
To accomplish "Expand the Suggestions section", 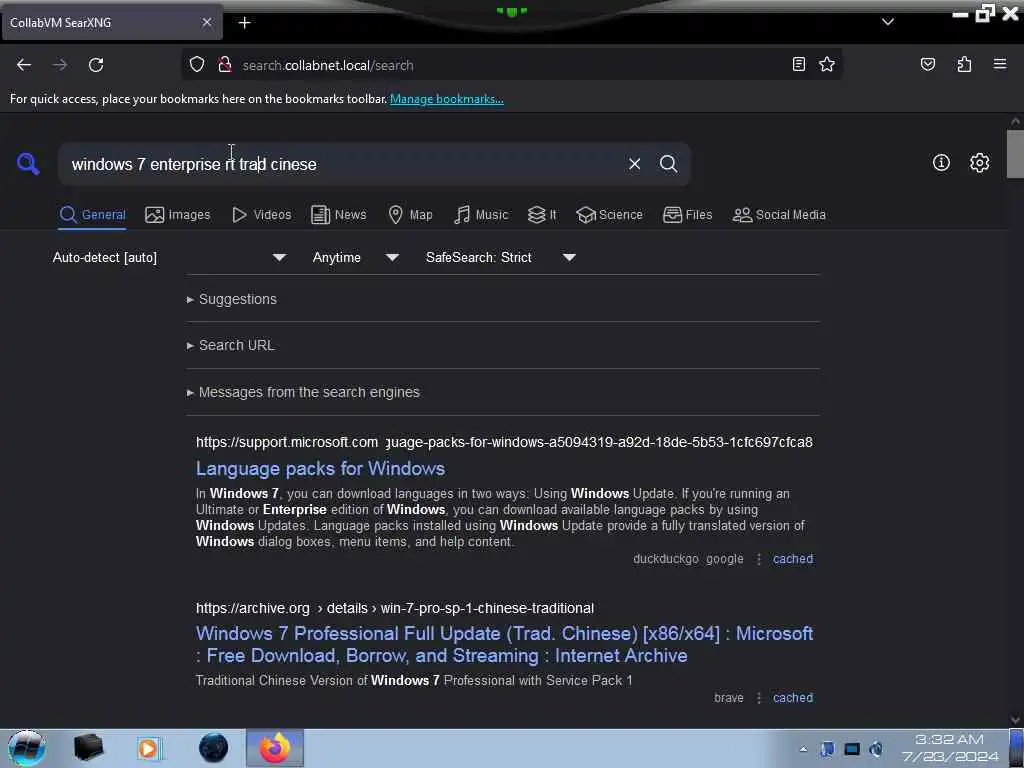I will tap(232, 299).
